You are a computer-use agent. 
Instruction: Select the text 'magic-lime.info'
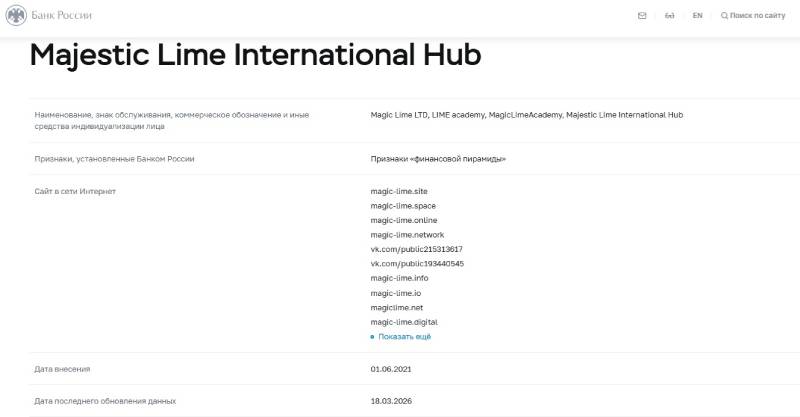click(399, 278)
